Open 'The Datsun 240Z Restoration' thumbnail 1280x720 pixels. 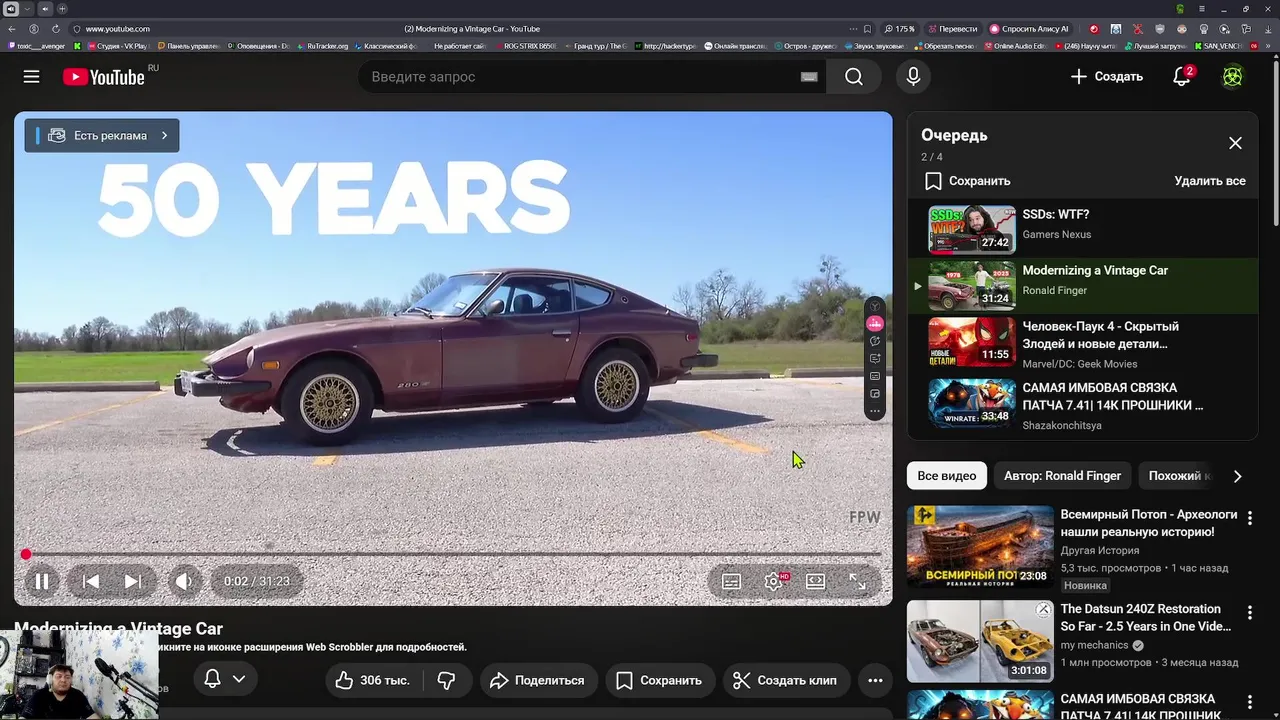pyautogui.click(x=980, y=641)
